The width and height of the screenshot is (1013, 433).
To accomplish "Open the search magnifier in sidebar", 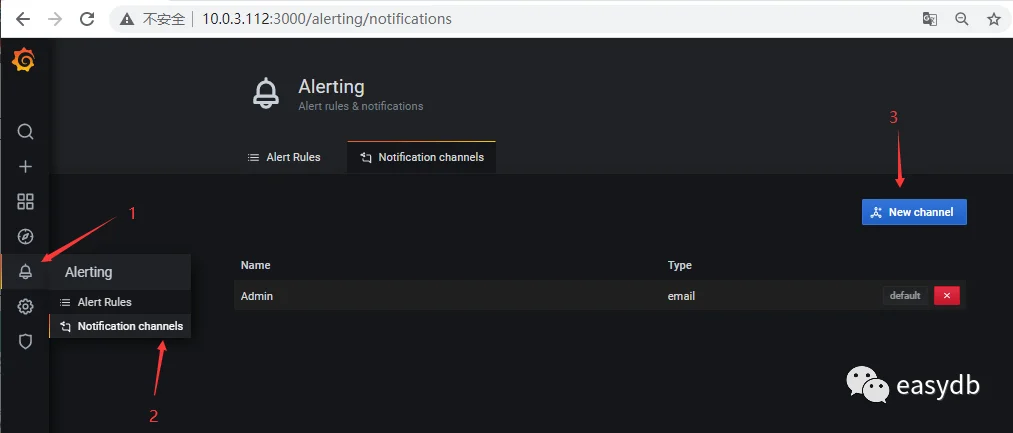I will pos(25,132).
